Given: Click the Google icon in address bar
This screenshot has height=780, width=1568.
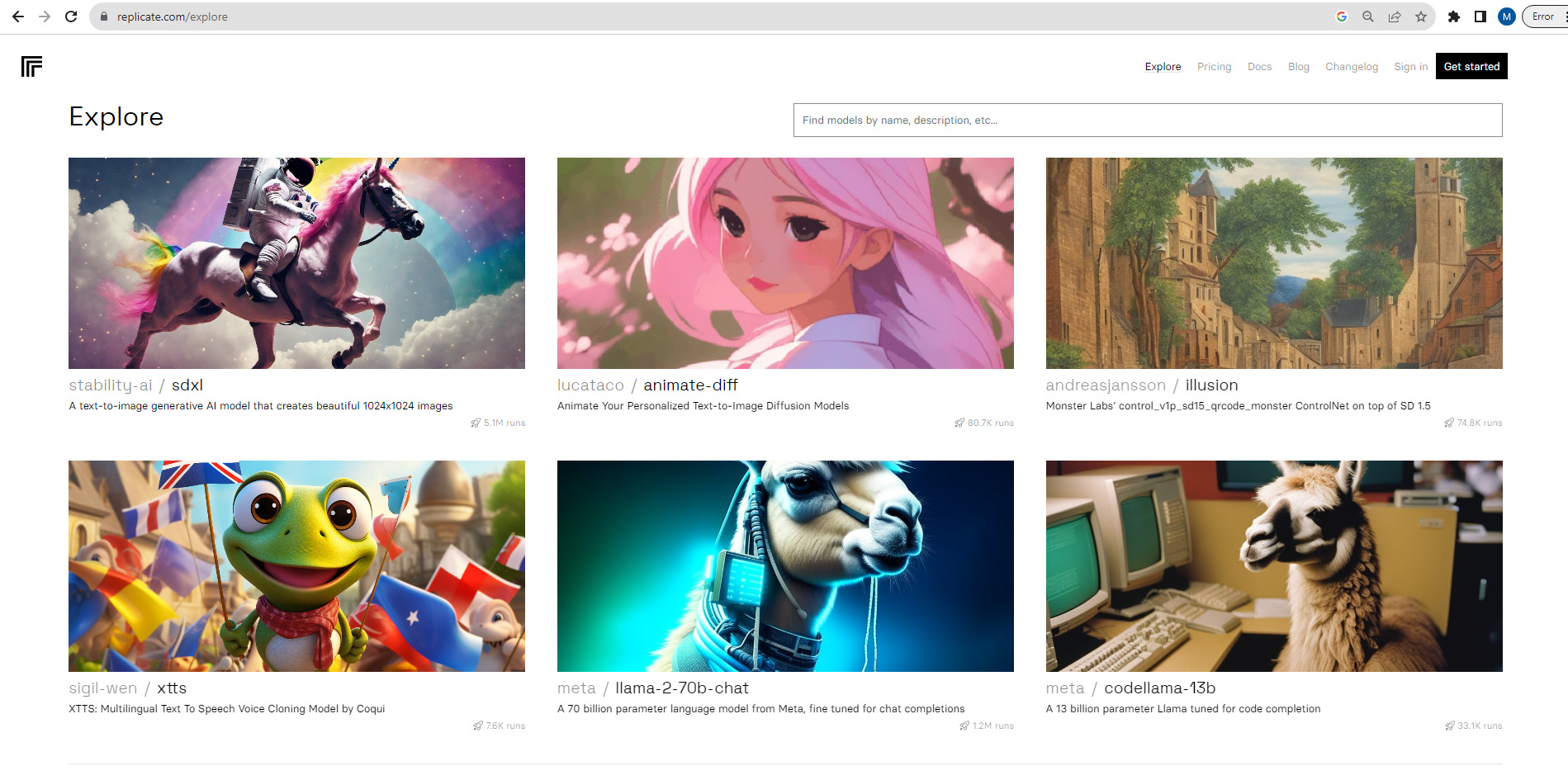Looking at the screenshot, I should pos(1342,17).
